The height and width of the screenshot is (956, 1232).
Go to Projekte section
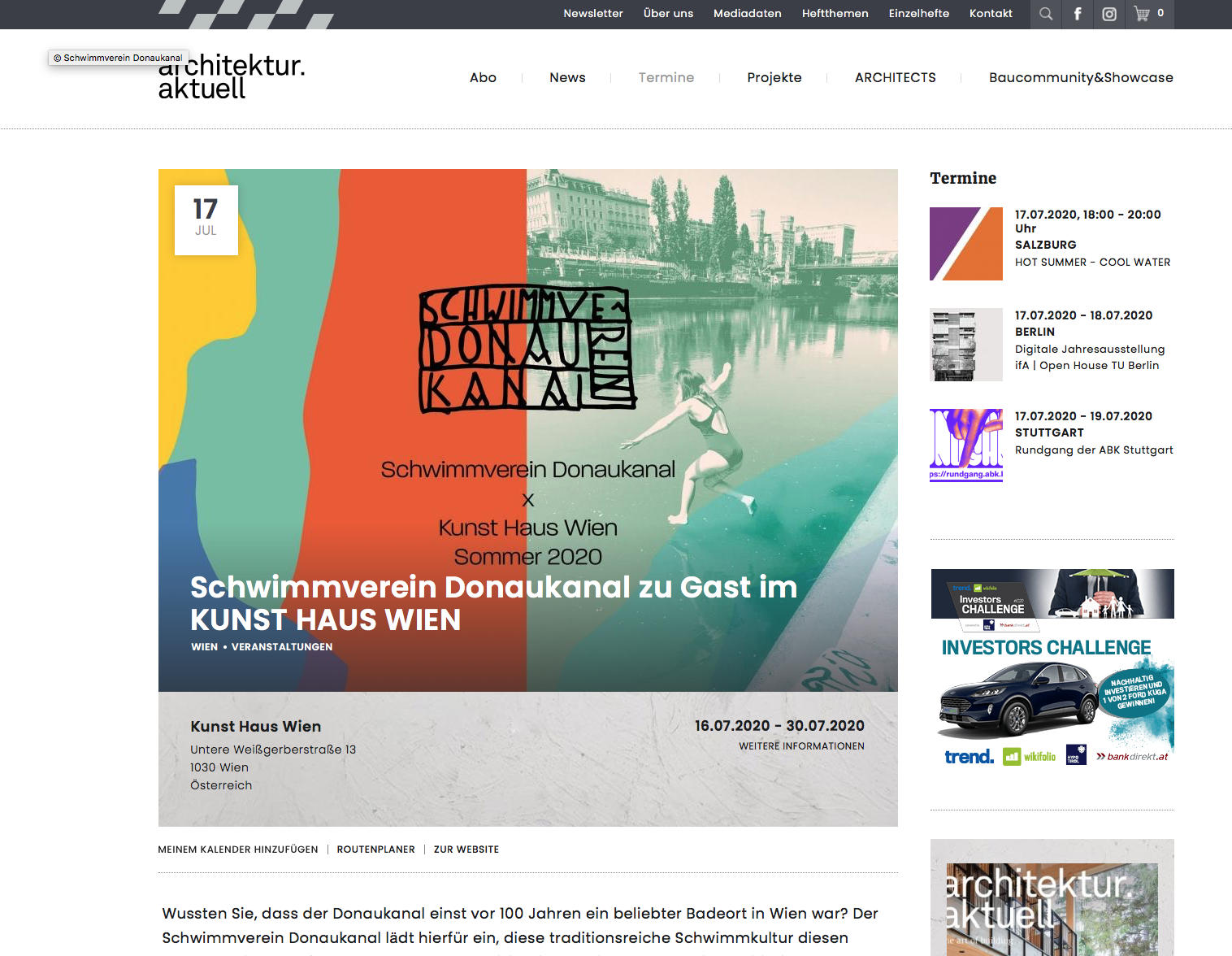pos(774,78)
